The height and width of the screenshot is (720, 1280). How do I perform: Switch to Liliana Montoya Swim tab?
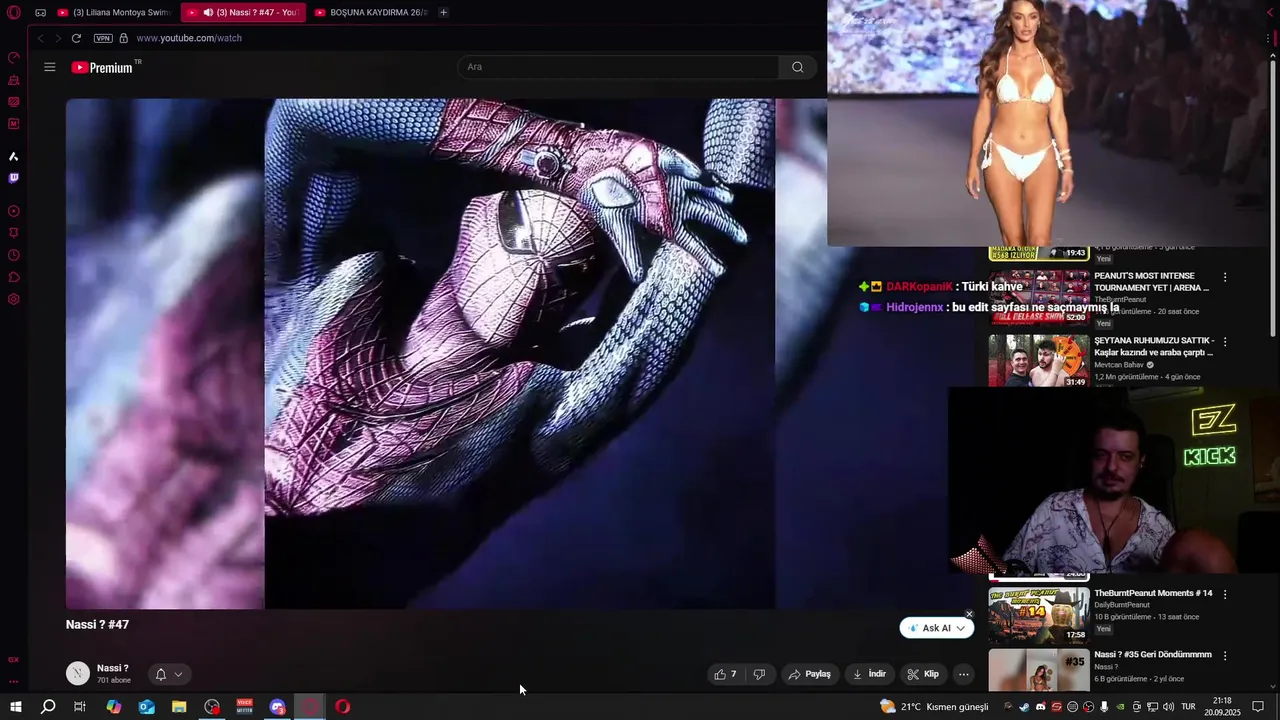click(x=113, y=13)
